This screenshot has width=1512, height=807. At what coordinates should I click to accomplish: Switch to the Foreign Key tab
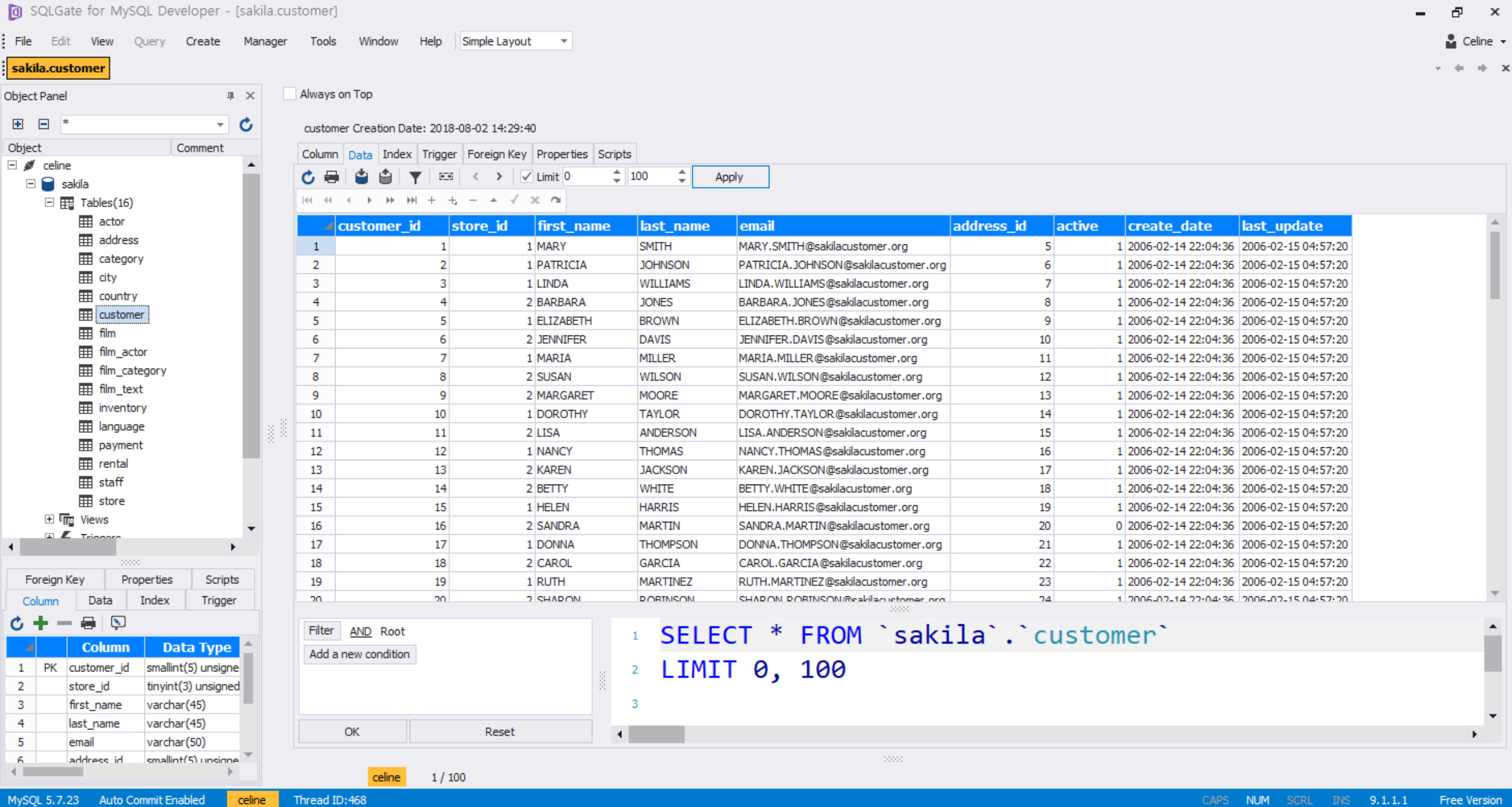(497, 153)
